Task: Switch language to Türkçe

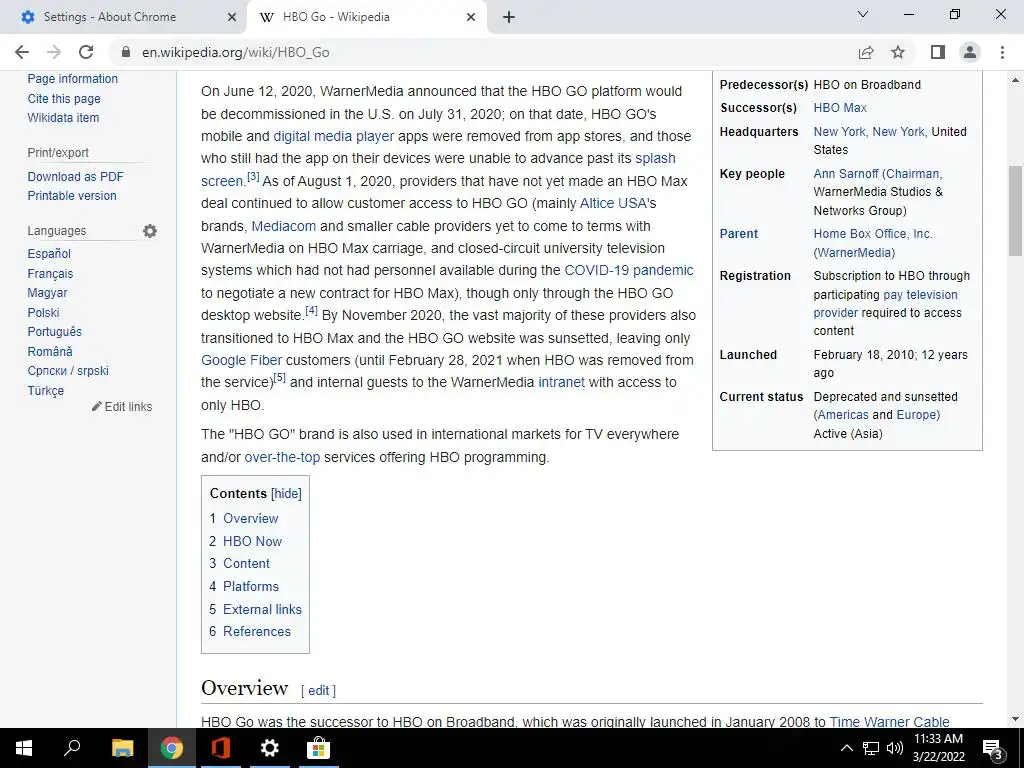Action: pos(46,391)
